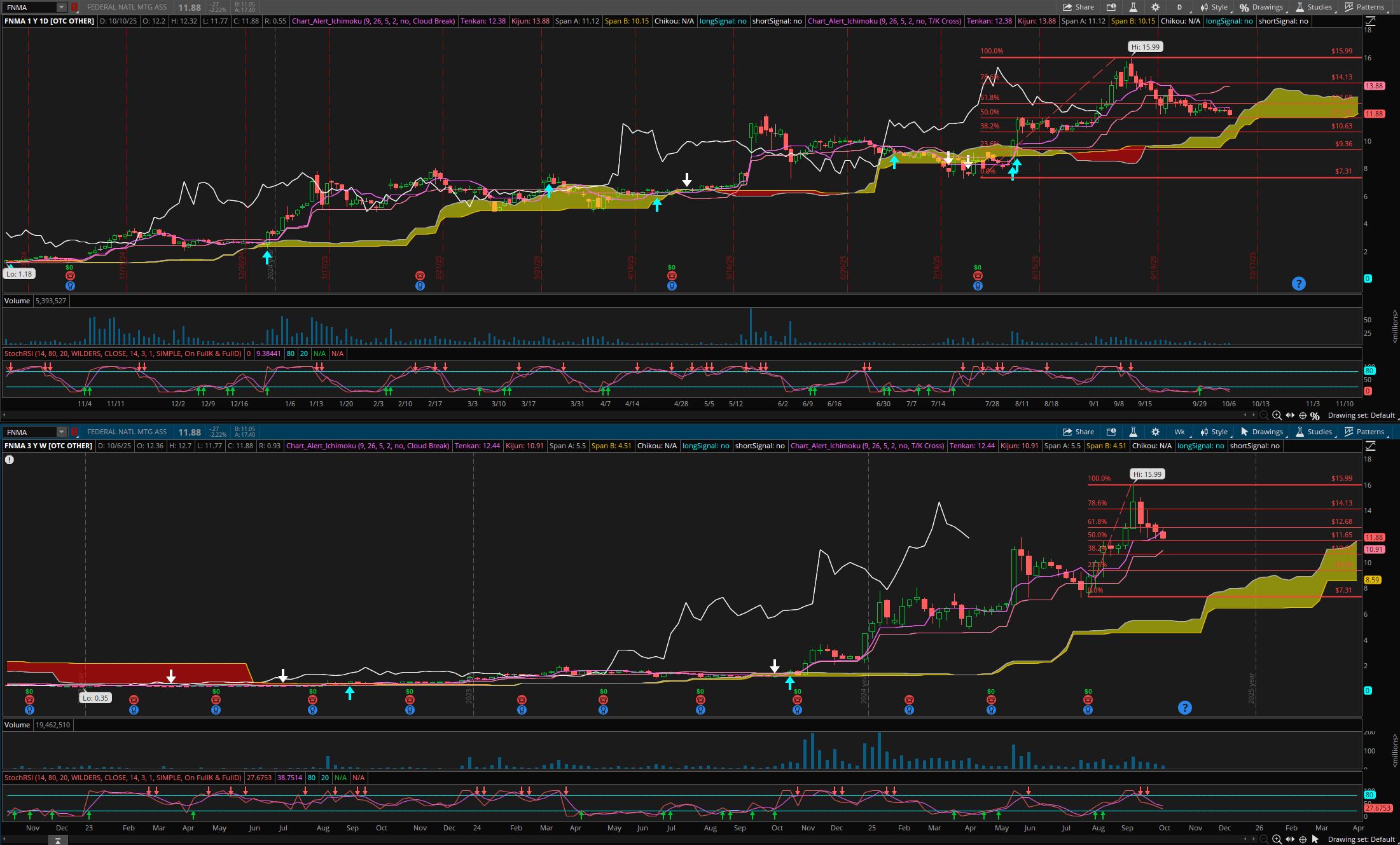Toggle log scale icon on daily chart axis

tap(1370, 21)
